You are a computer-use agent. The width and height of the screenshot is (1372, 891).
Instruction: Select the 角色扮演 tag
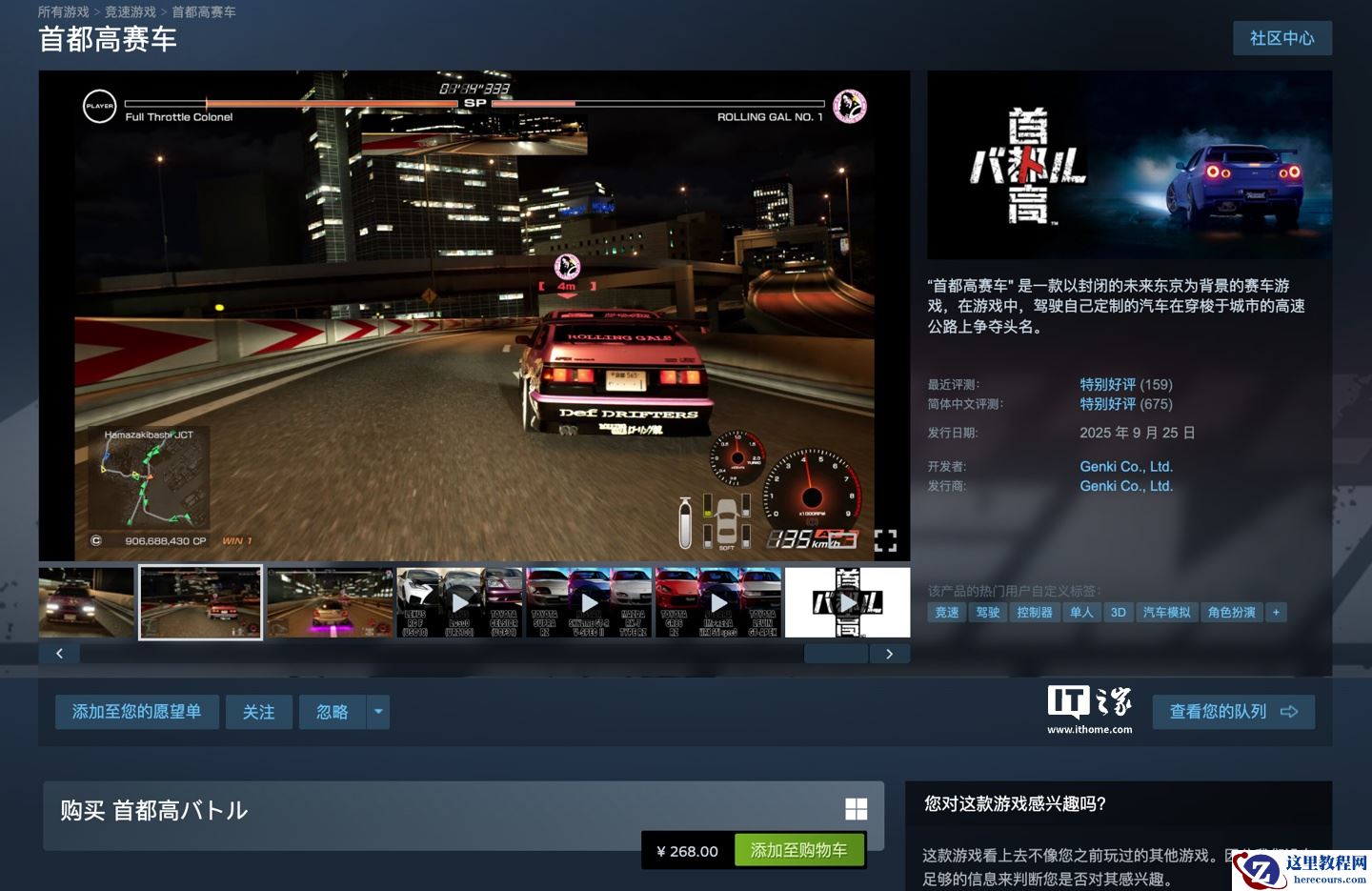1232,612
